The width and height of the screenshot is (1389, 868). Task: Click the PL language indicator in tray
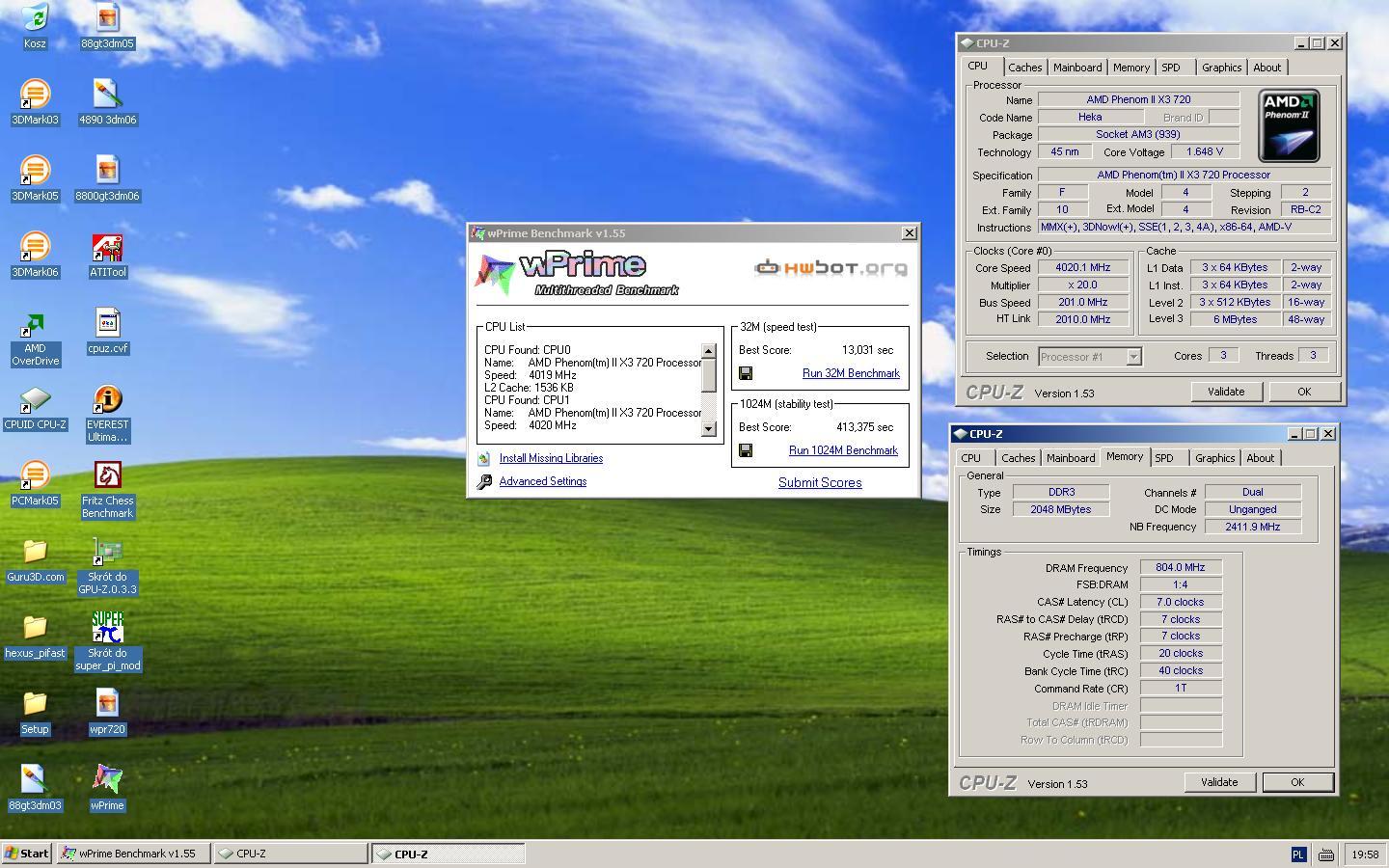(x=1298, y=854)
